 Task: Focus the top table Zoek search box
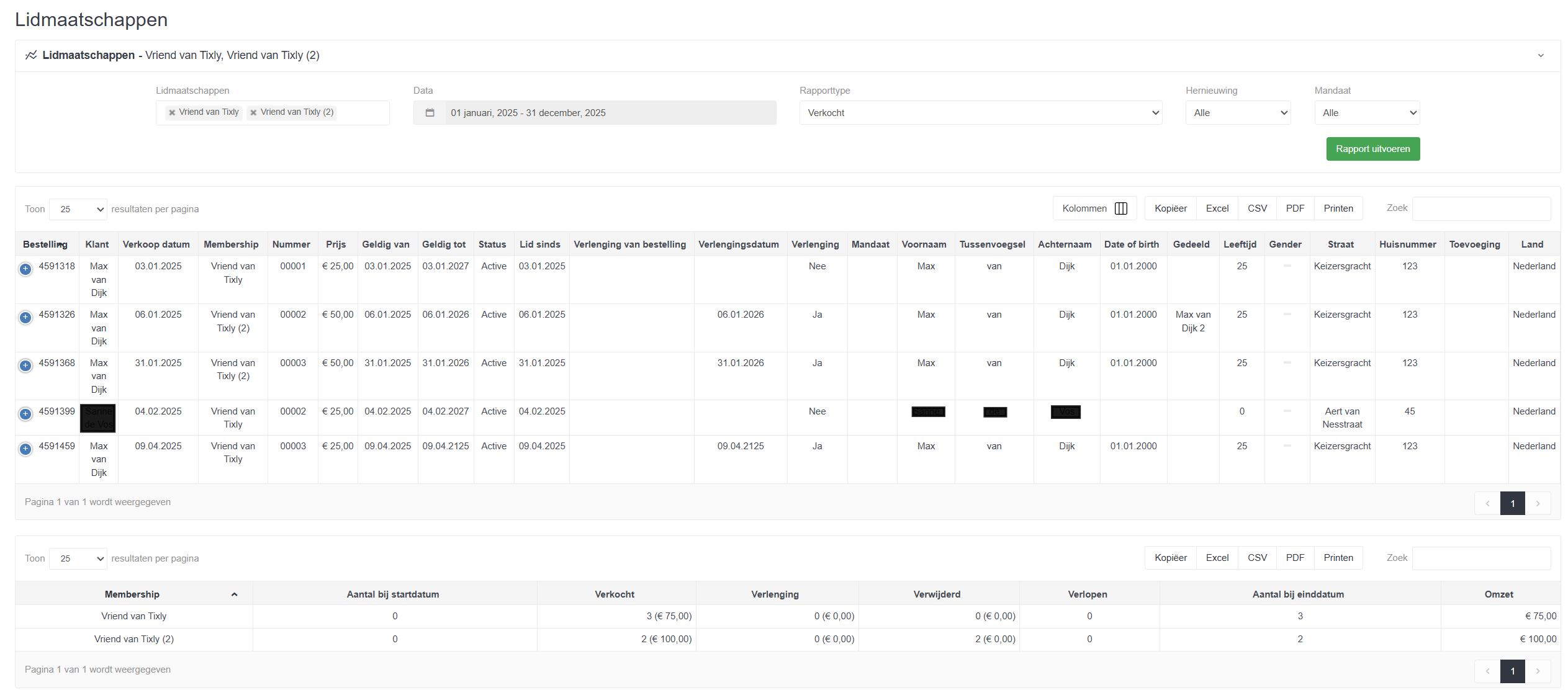pyautogui.click(x=1481, y=208)
